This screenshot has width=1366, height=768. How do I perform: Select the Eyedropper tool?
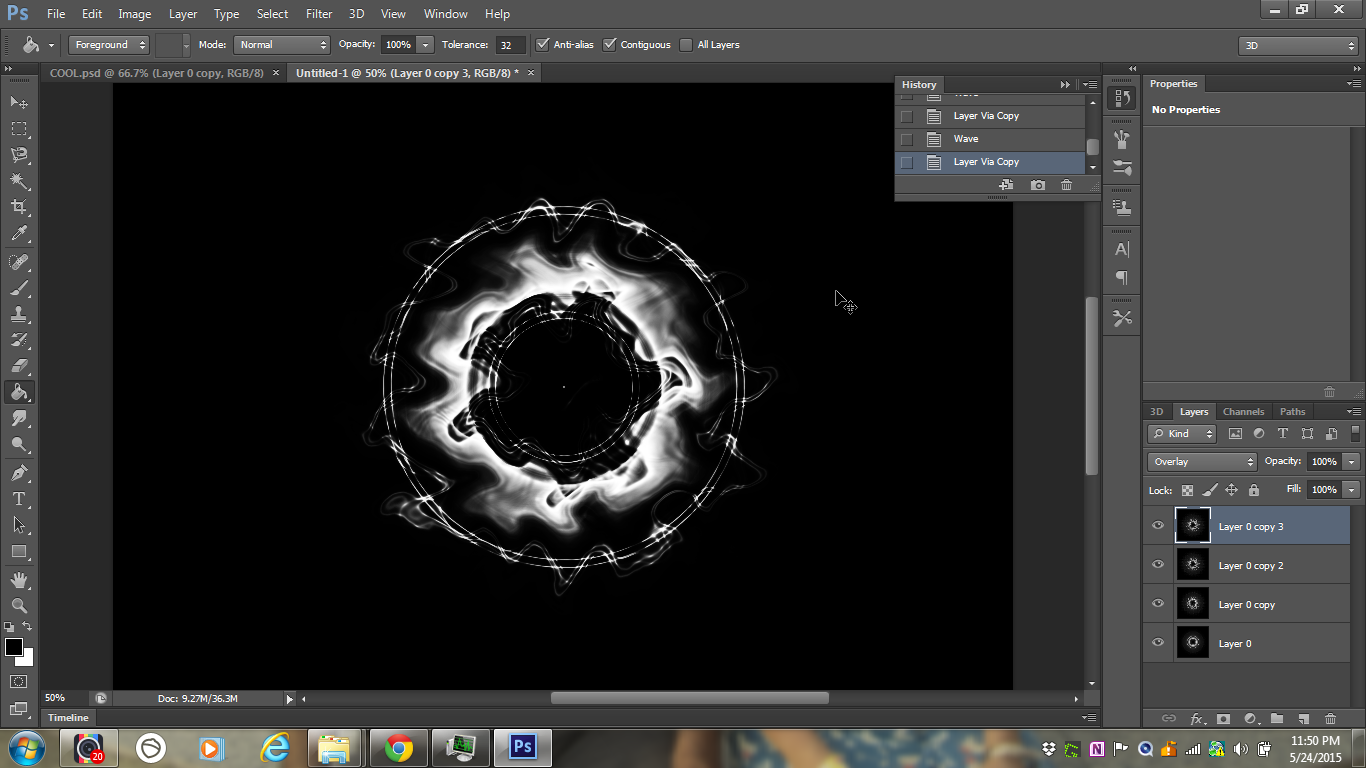pyautogui.click(x=19, y=234)
